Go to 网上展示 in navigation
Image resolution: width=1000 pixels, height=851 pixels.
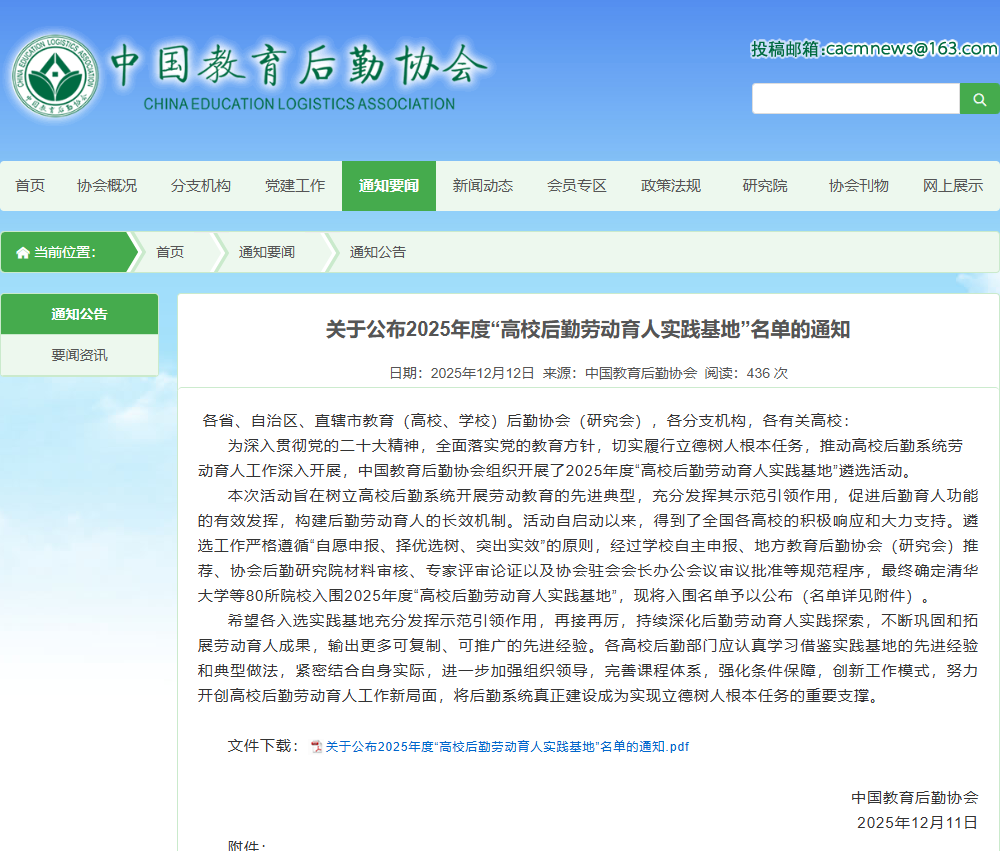click(x=953, y=186)
